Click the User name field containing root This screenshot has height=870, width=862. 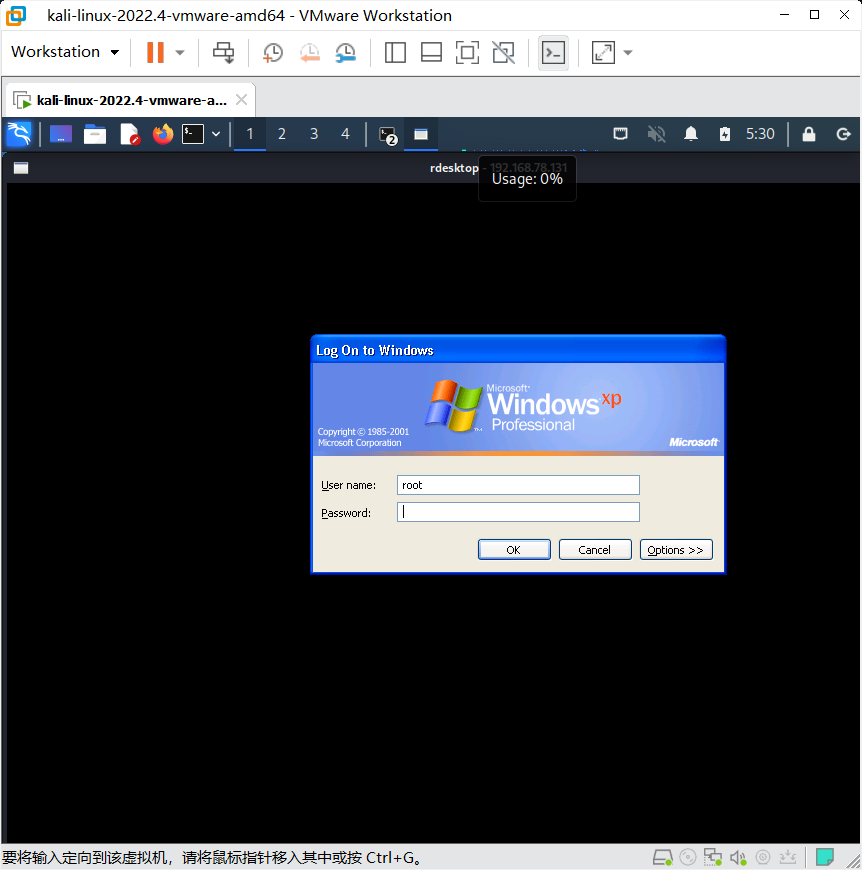point(518,485)
